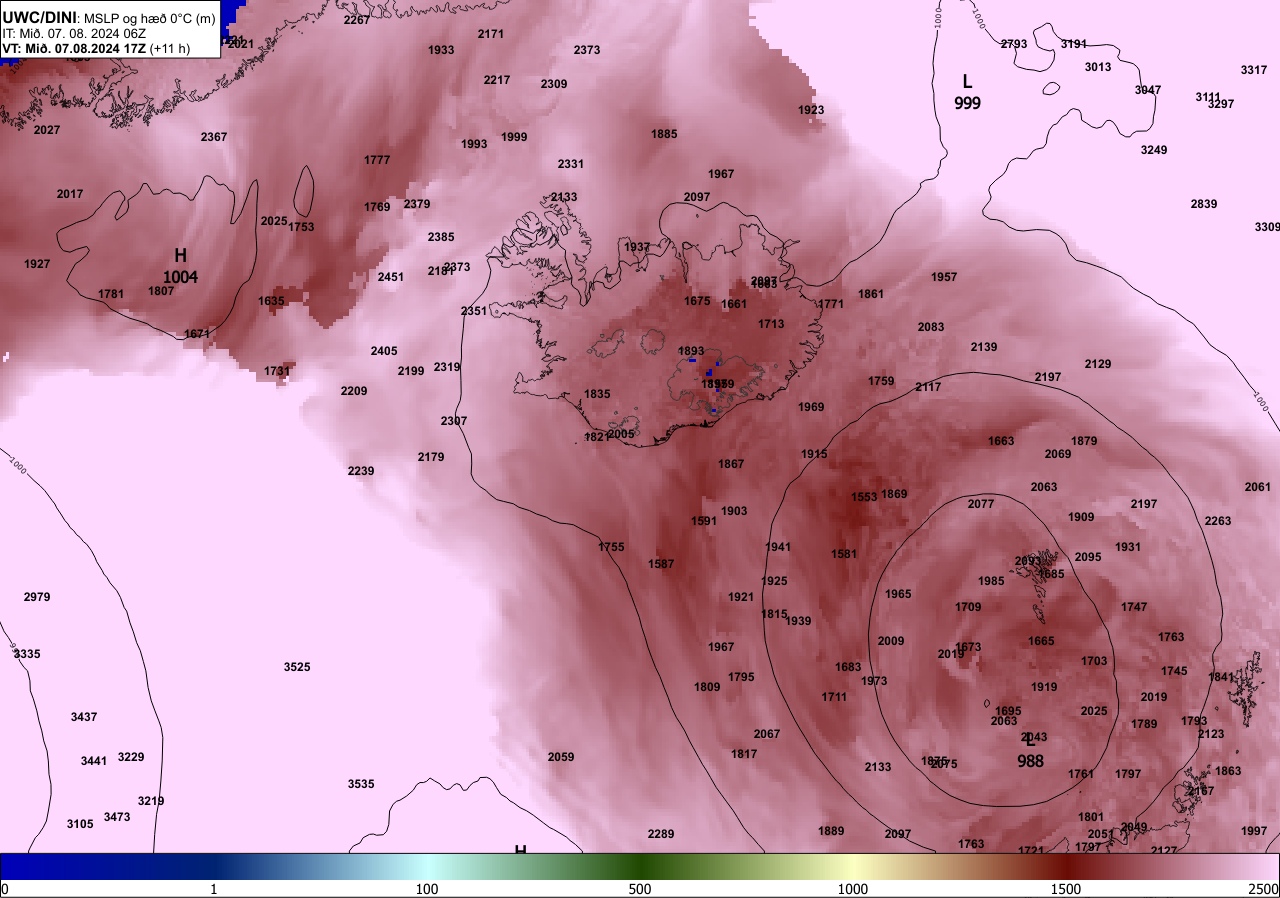Click the height value 3317
Viewport: 1280px width, 898px height.
tap(1254, 70)
